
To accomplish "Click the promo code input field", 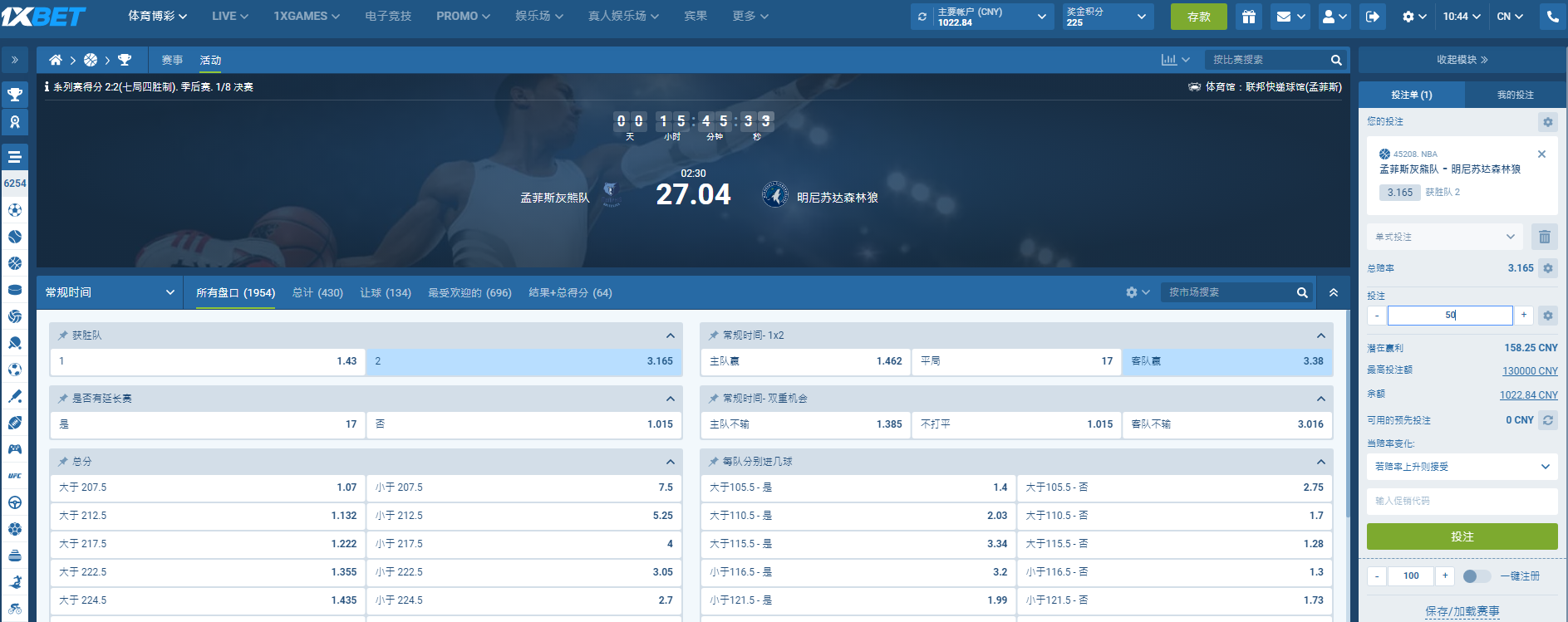I will 1462,501.
